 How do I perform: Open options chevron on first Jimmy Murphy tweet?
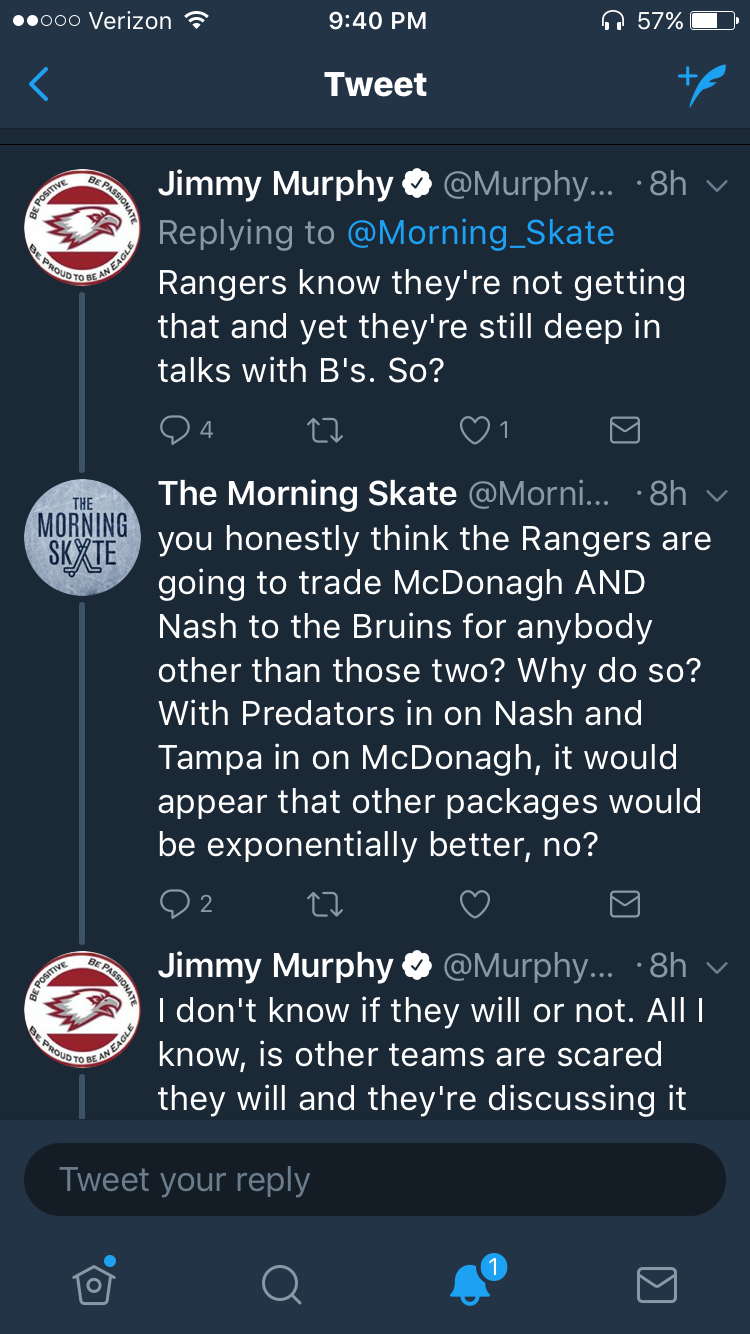point(716,185)
